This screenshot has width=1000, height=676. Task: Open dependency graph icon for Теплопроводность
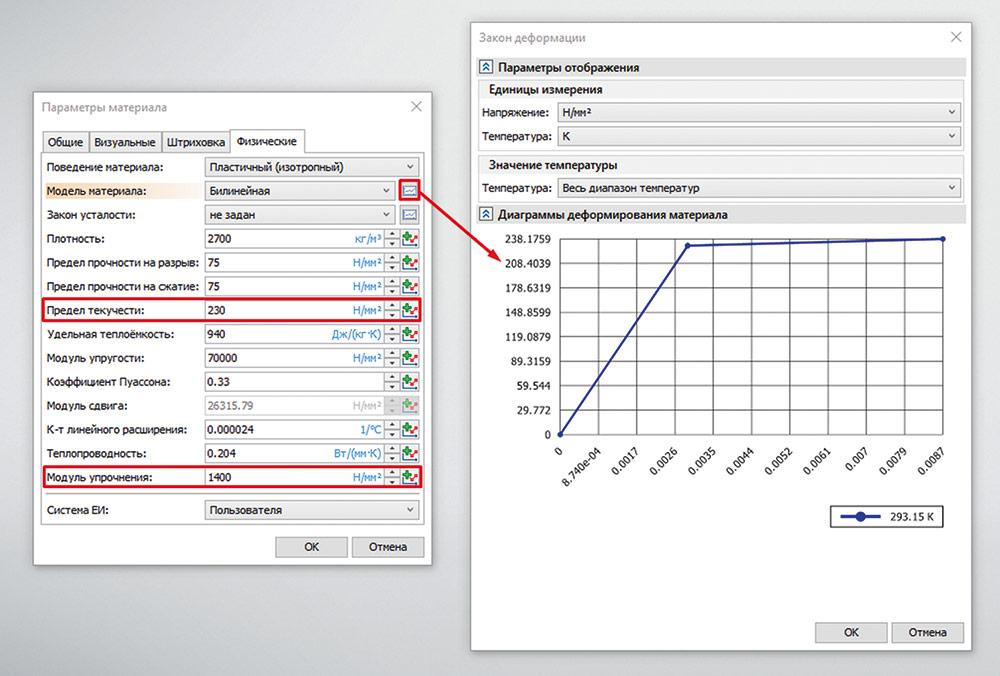[409, 453]
